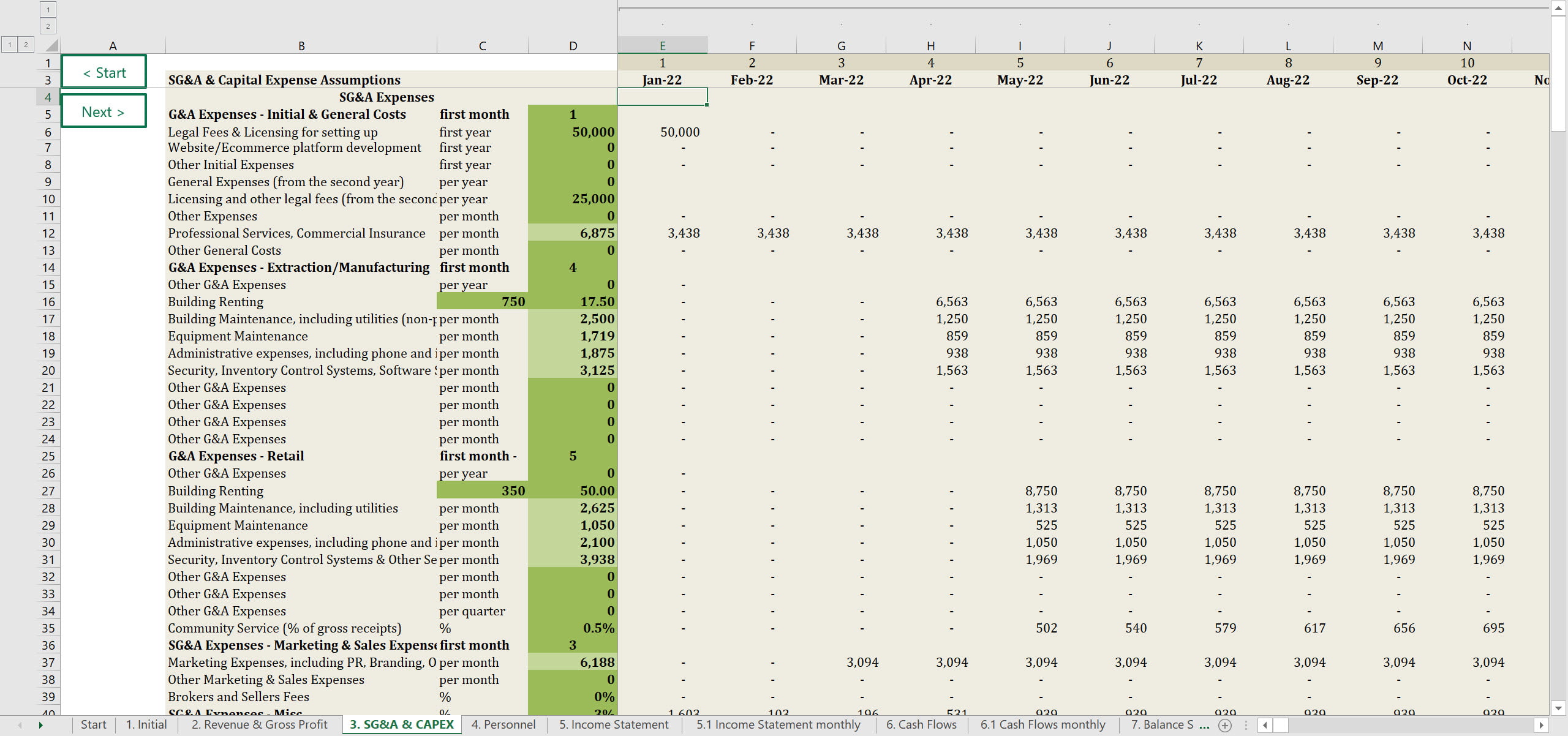
Task: Click the 'Next >' navigation button
Action: click(x=104, y=111)
